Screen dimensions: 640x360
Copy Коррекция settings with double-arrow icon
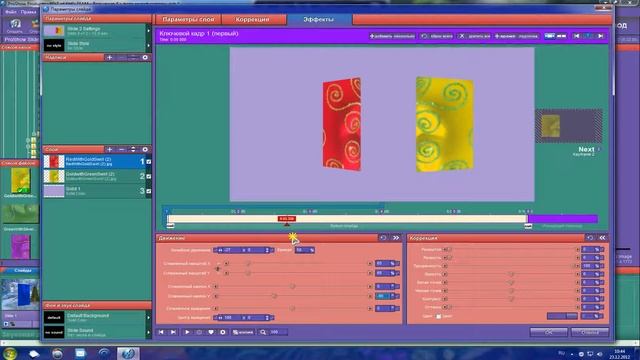coord(602,238)
